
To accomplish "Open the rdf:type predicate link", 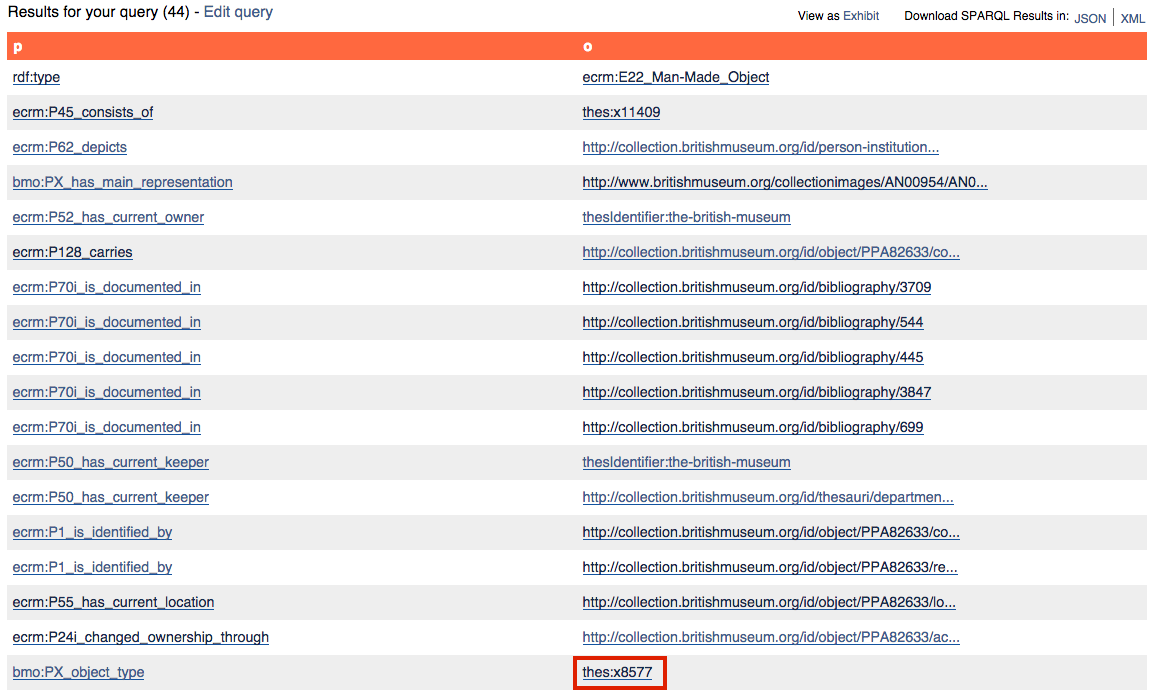I will pos(36,77).
